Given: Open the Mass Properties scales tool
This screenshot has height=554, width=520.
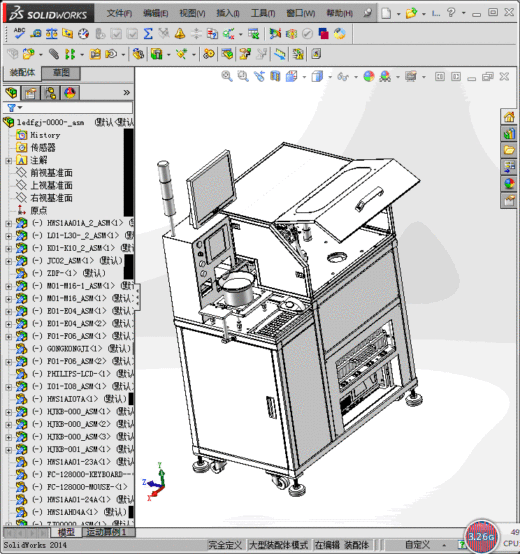Looking at the screenshot, I should click(52, 34).
